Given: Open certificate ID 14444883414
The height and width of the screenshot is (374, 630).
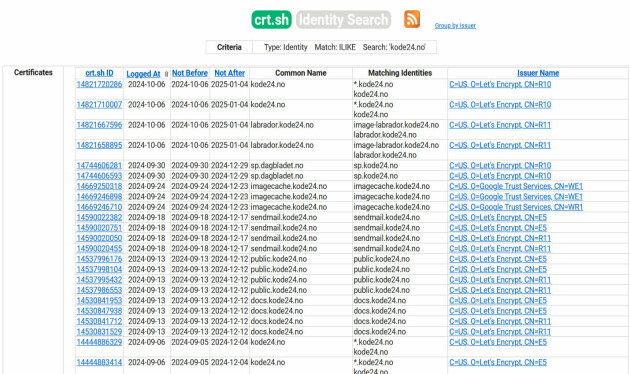Looking at the screenshot, I should point(99,362).
